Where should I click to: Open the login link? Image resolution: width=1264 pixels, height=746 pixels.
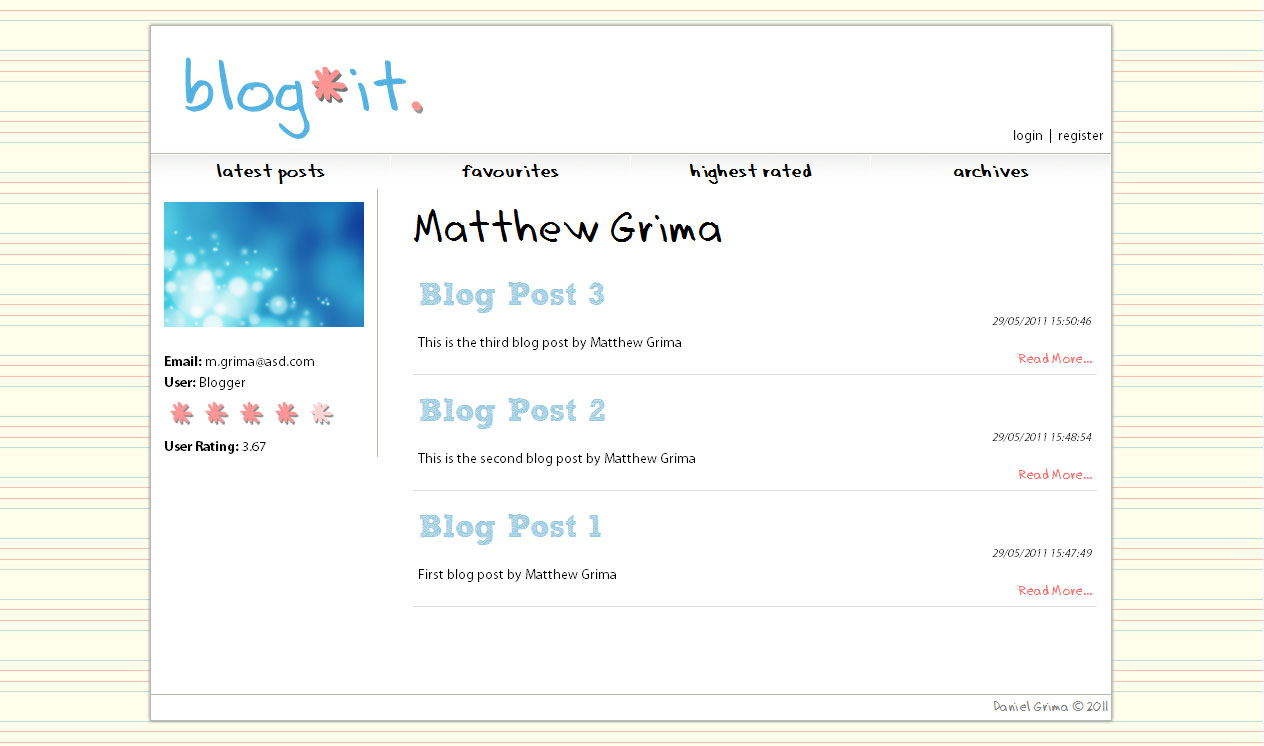click(1027, 136)
